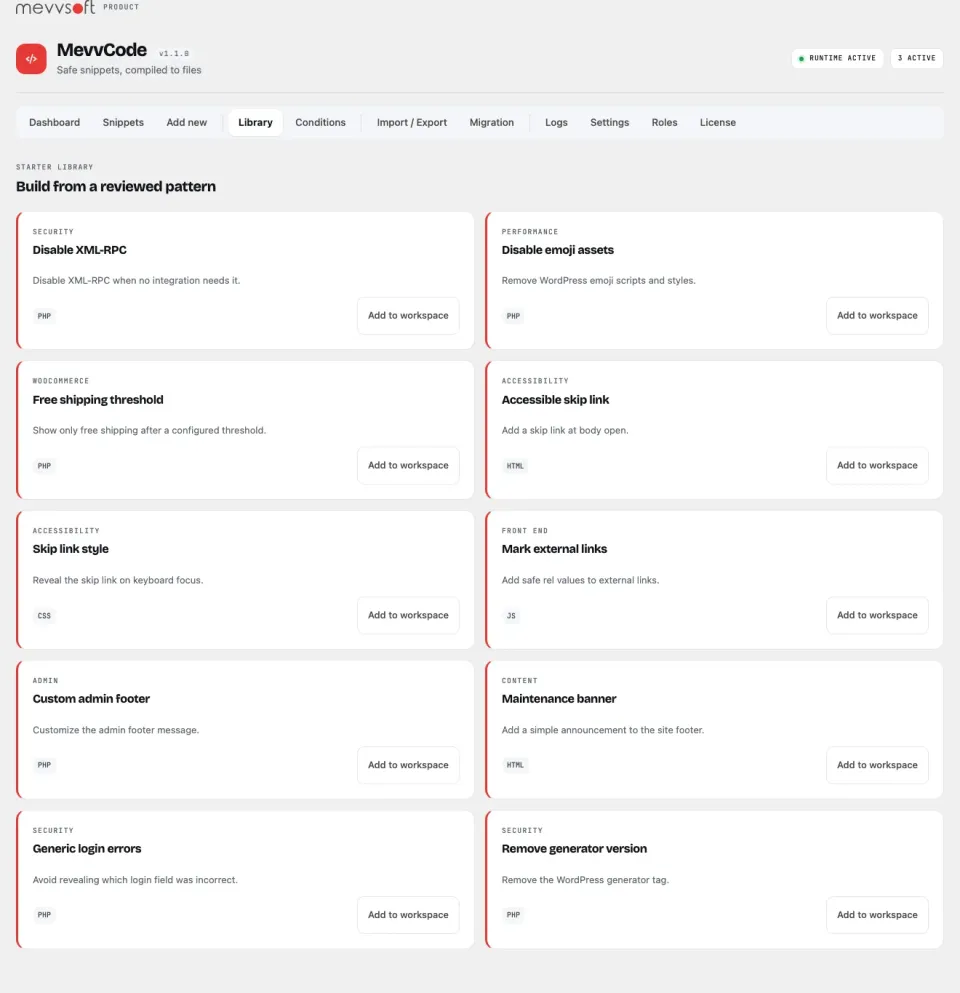This screenshot has height=993, width=960.
Task: Go to the Add new tab
Action: click(187, 122)
